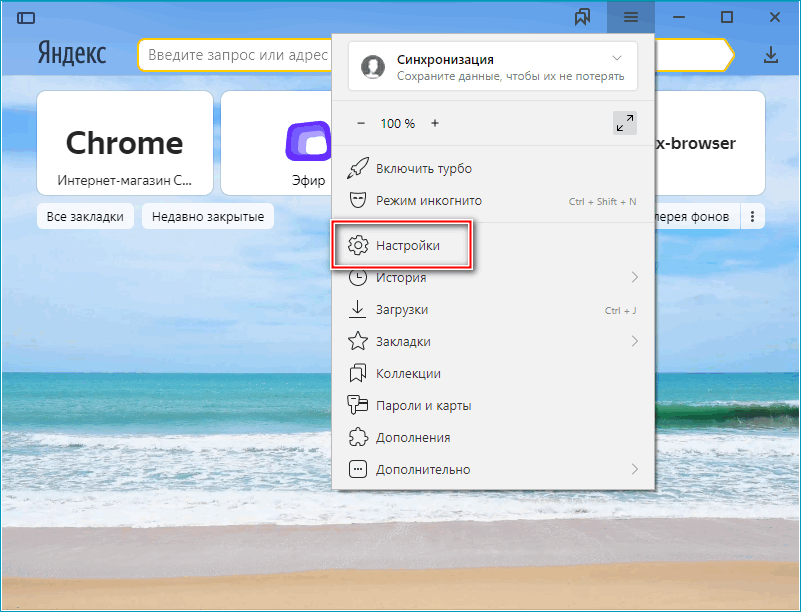This screenshot has height=612, width=801.
Task: Enable Turbo mode from the menu
Action: [x=423, y=169]
